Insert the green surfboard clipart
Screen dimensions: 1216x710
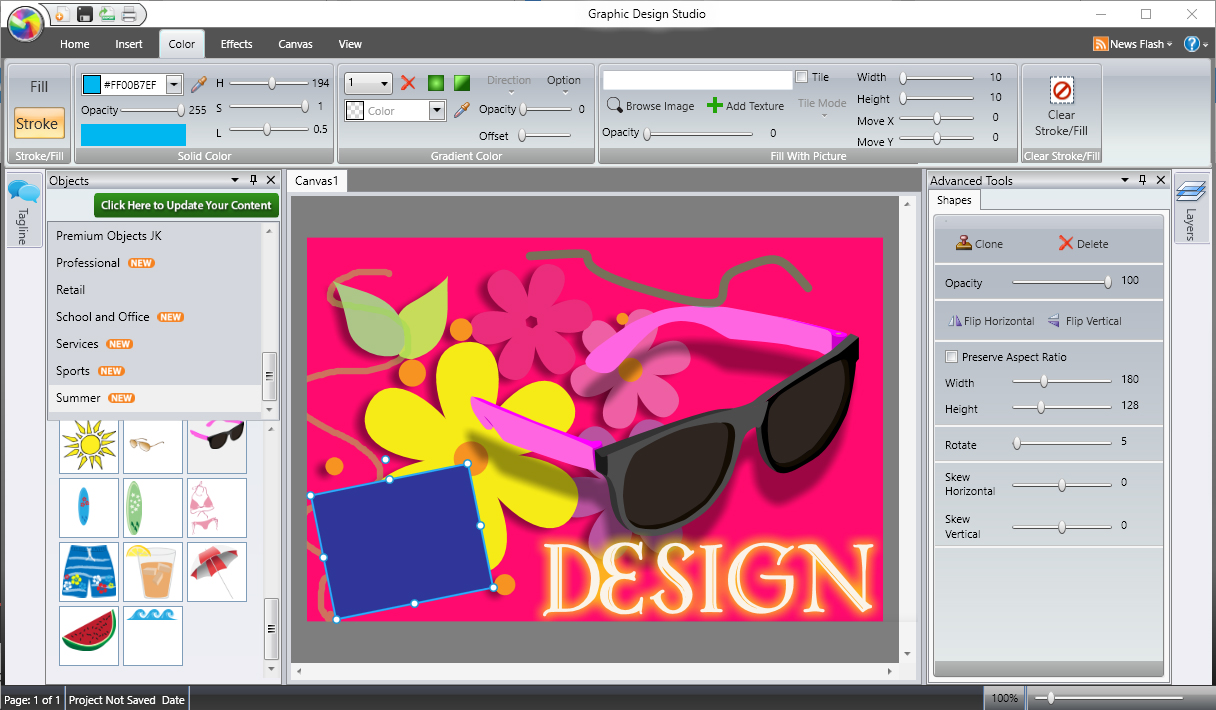click(153, 508)
